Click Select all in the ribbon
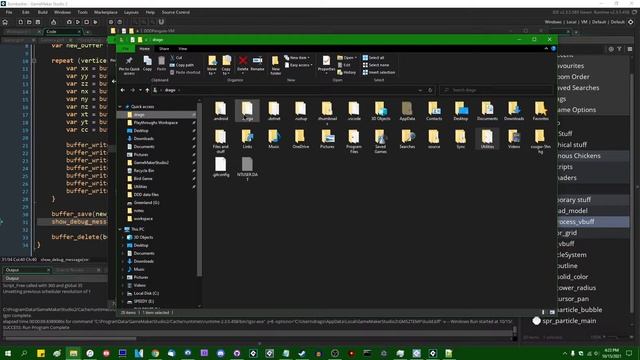 [x=373, y=58]
